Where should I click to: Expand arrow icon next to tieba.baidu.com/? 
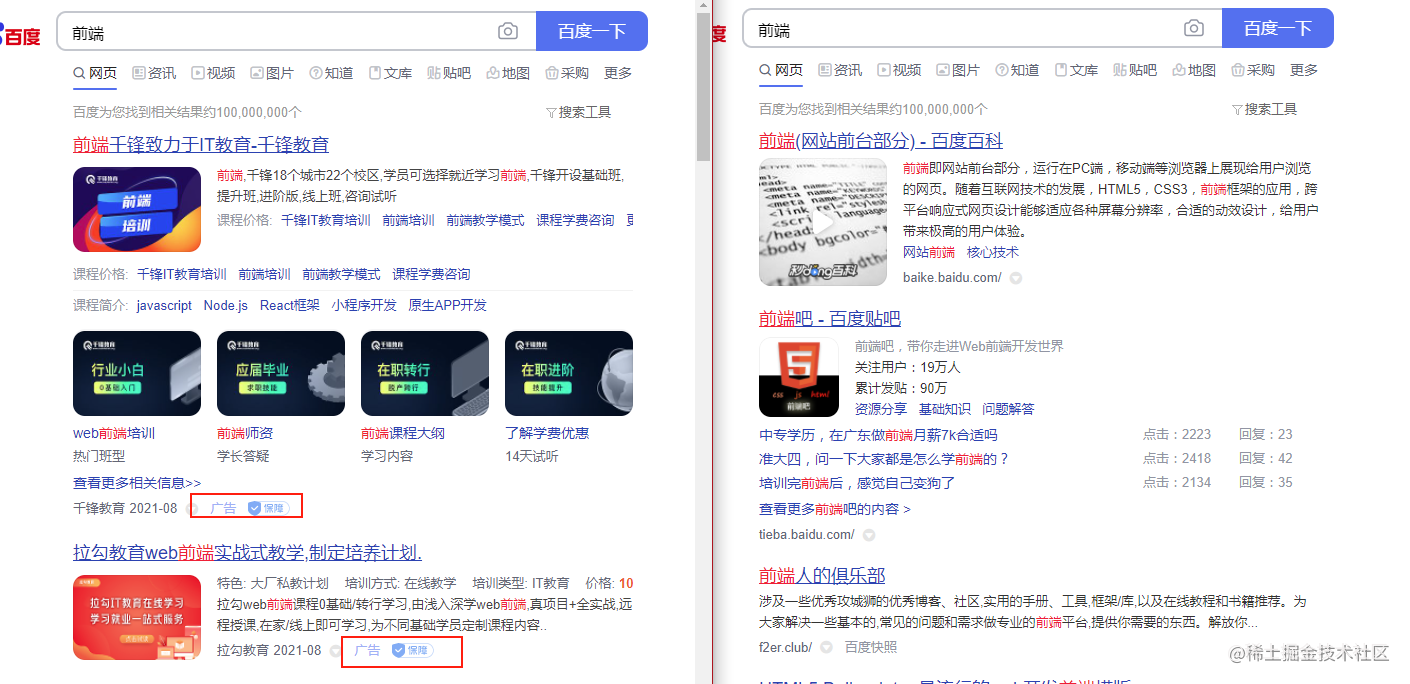coord(869,535)
